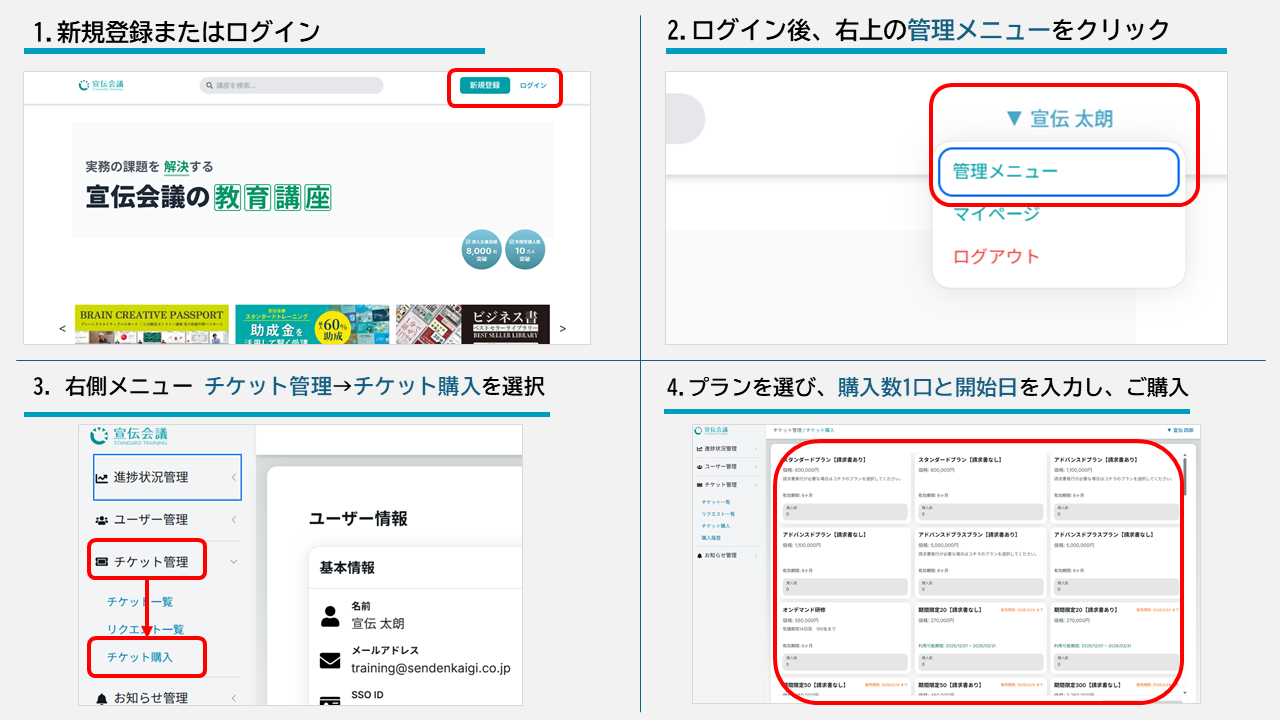Click the 購入数 field for アドバンスドプラスプラン【請求書あり】
The image size is (1280, 720).
pos(980,586)
